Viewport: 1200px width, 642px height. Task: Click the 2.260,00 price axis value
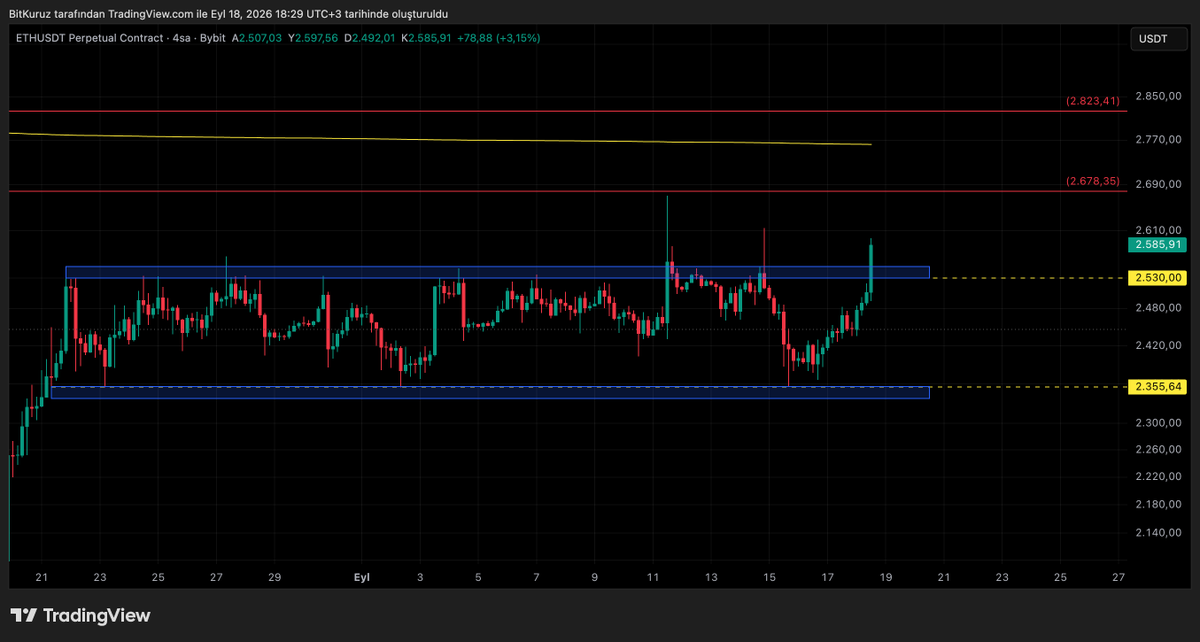coord(1158,449)
